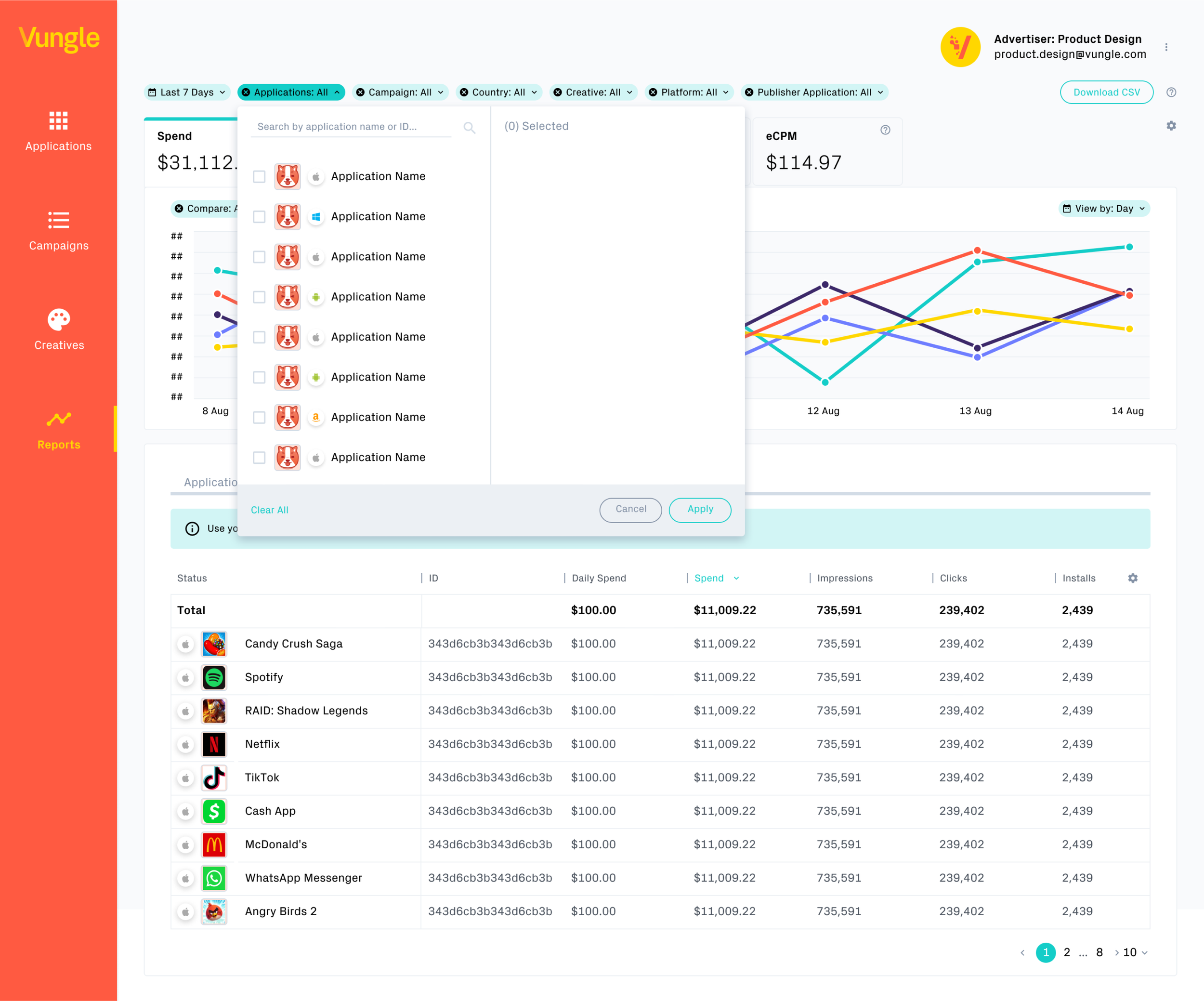Click Clear All link
Image resolution: width=1204 pixels, height=1001 pixels.
point(270,510)
